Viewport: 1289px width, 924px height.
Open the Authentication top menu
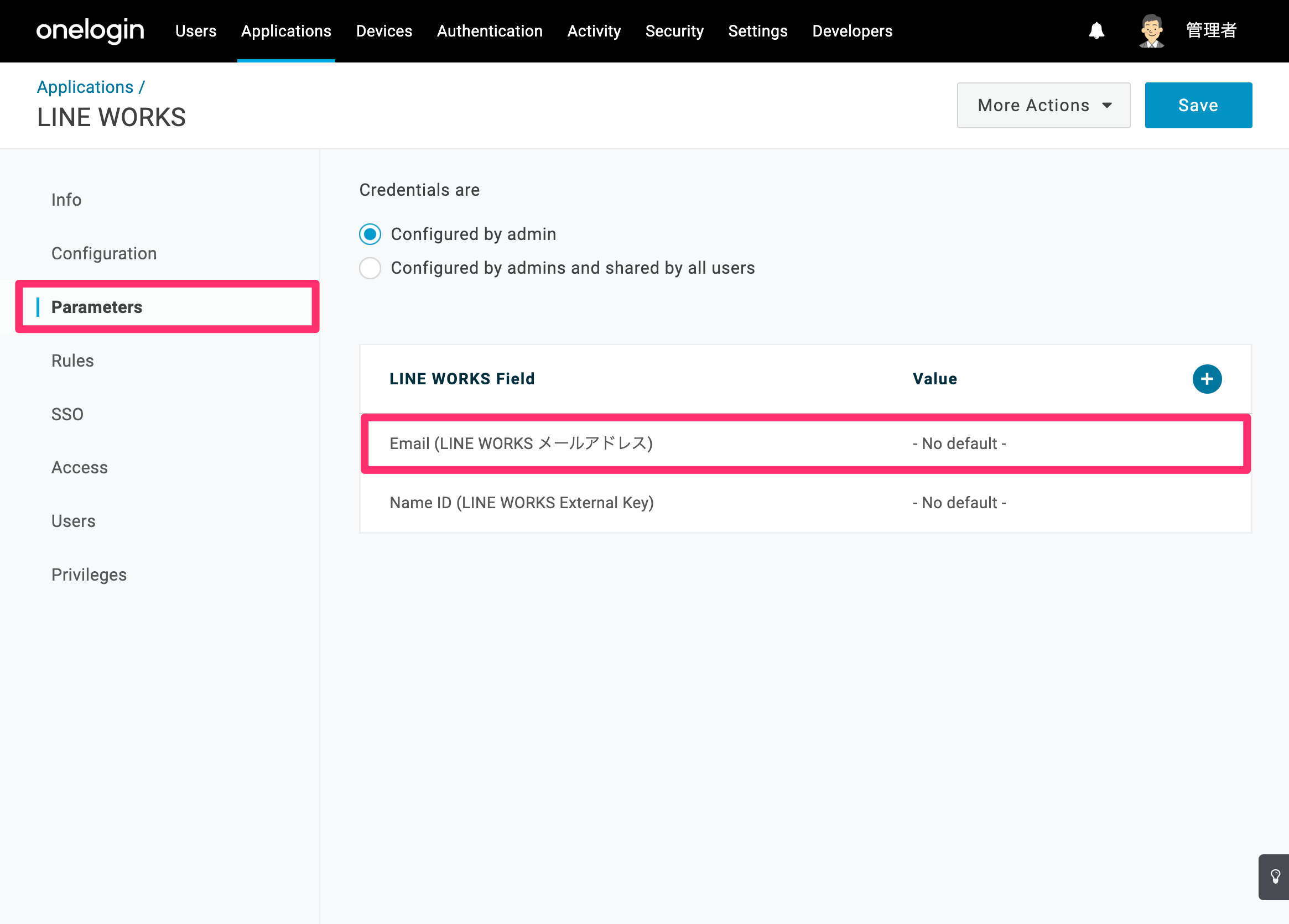490,30
